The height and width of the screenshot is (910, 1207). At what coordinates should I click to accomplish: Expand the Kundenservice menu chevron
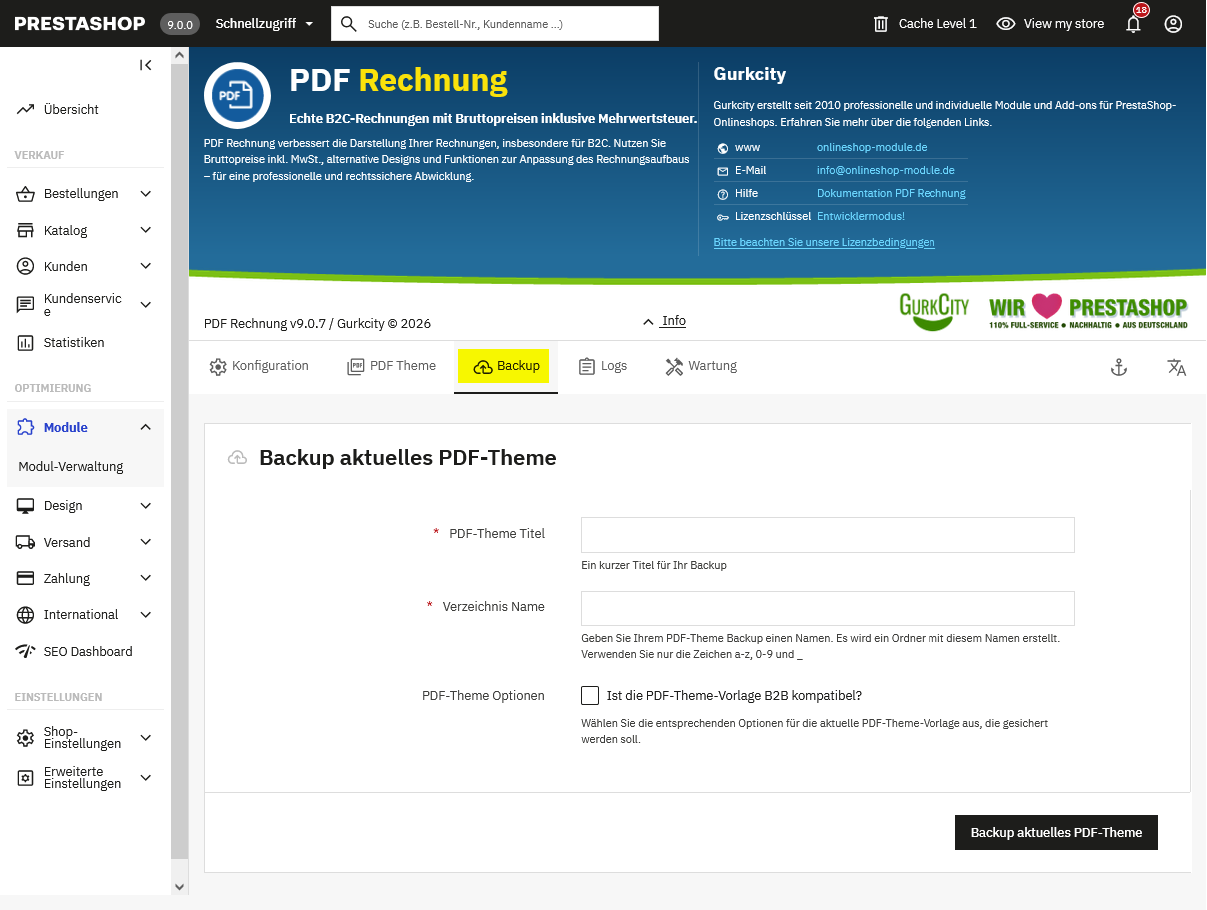146,304
